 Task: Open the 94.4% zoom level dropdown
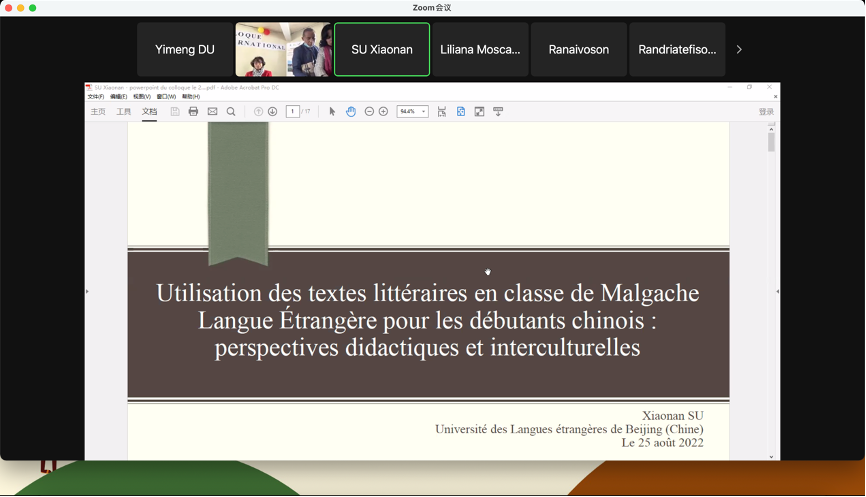412,112
